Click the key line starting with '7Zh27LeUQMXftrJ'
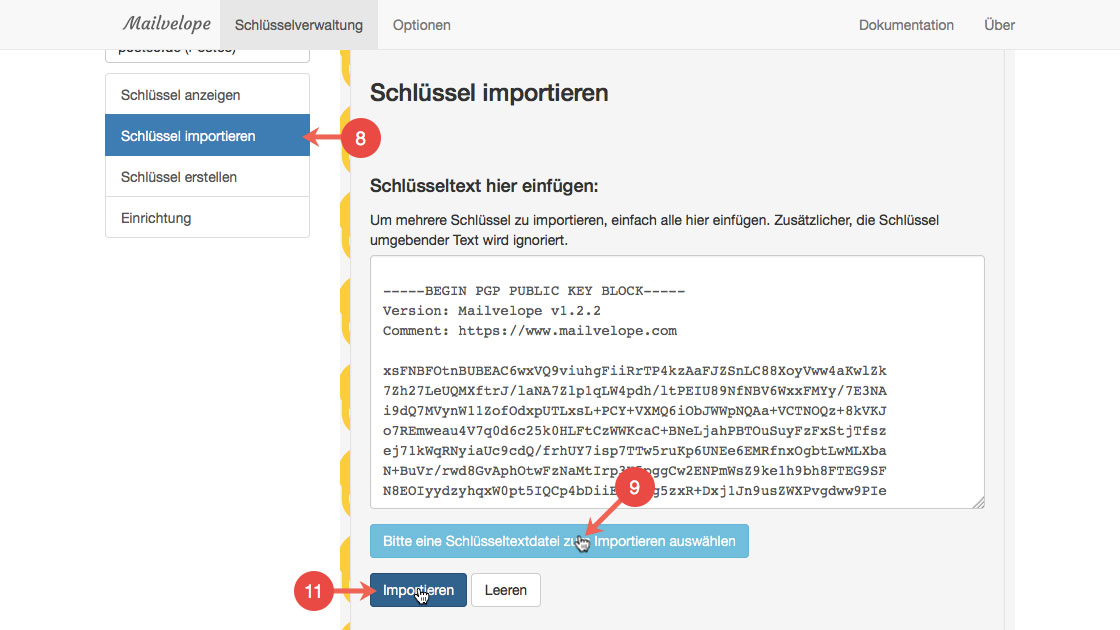1120x630 pixels. (x=634, y=391)
